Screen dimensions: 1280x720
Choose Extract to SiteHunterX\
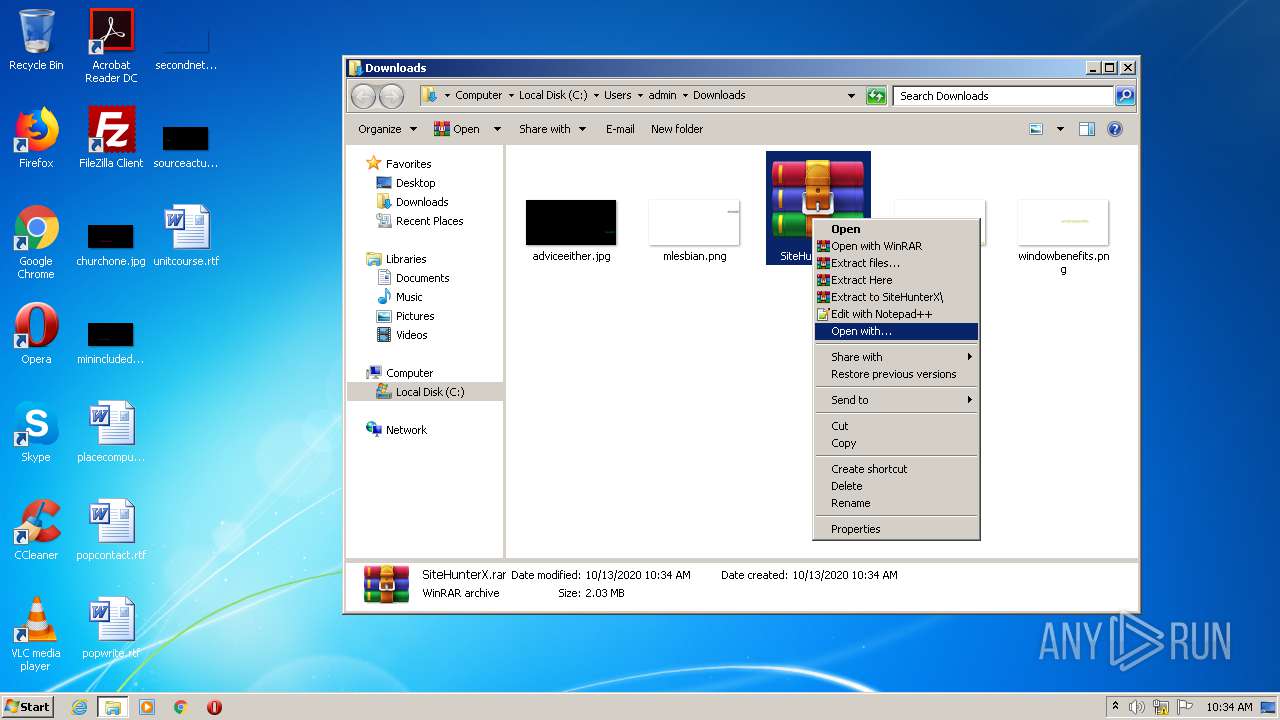(x=896, y=297)
